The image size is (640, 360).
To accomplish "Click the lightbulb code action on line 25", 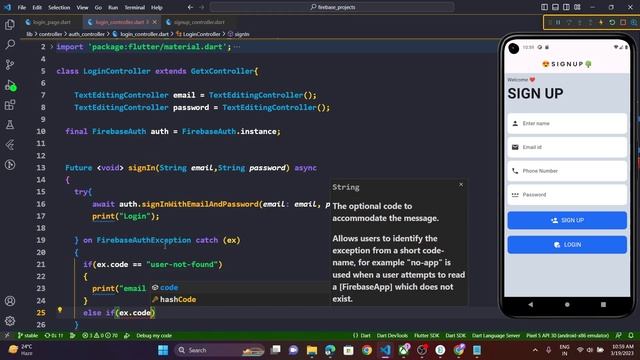I will [60, 310].
